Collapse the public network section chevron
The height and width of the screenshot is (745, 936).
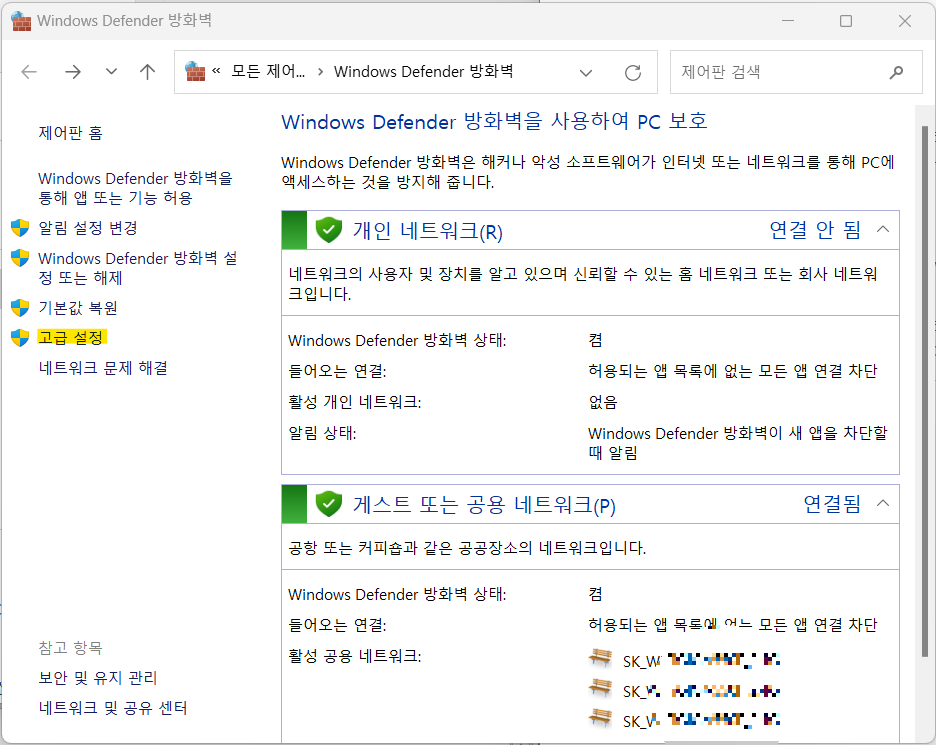click(883, 503)
